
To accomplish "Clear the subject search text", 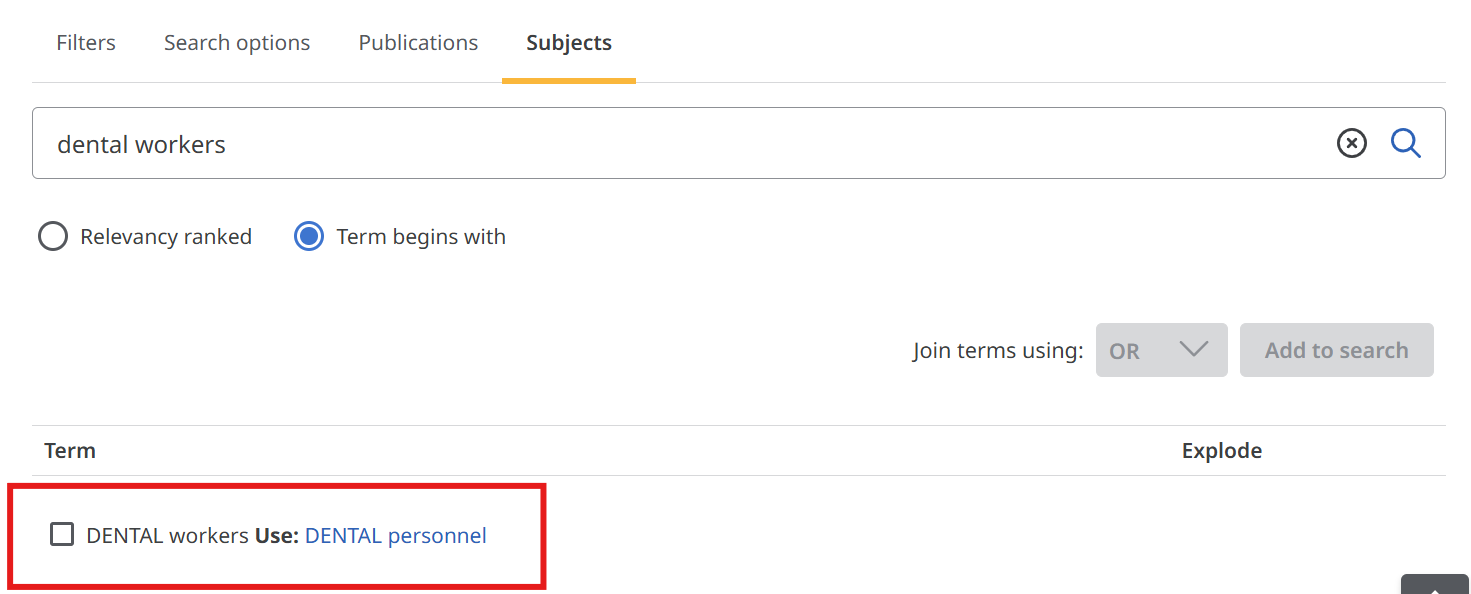I will point(1351,144).
